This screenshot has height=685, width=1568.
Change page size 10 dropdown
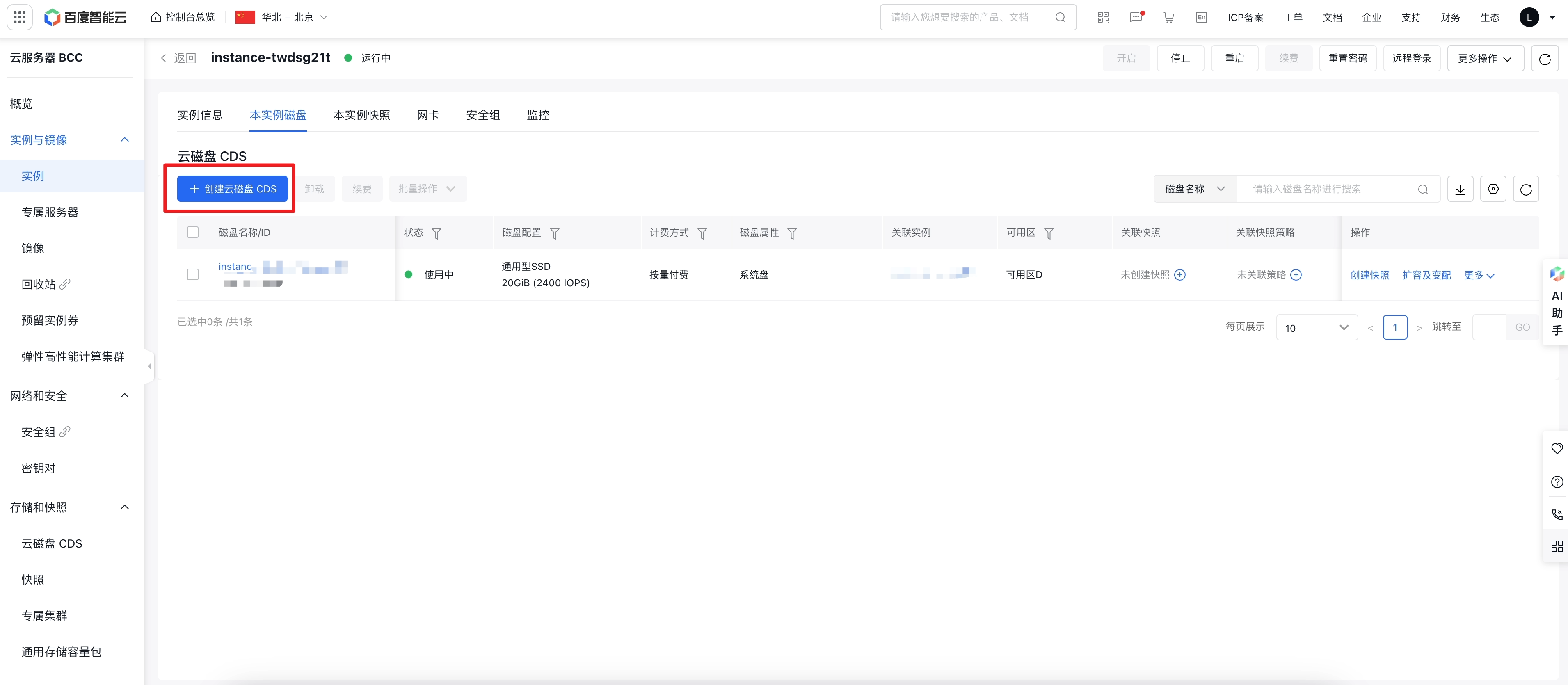point(1317,328)
